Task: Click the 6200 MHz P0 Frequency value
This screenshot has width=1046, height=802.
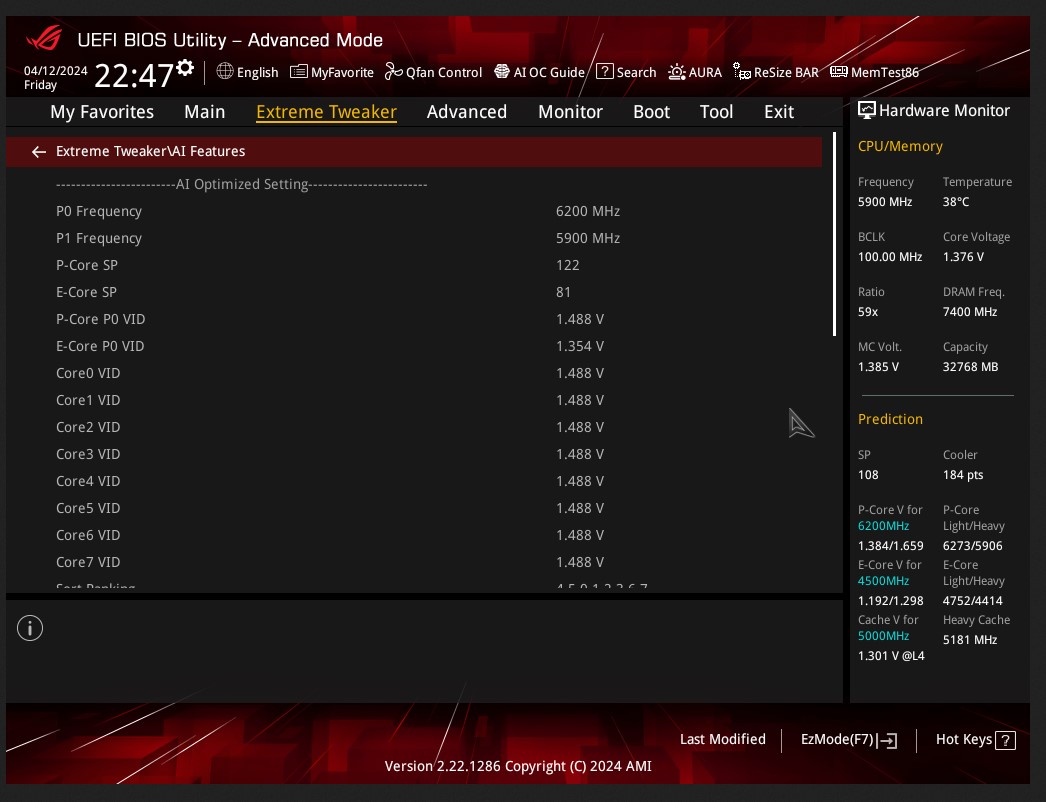Action: pos(588,211)
